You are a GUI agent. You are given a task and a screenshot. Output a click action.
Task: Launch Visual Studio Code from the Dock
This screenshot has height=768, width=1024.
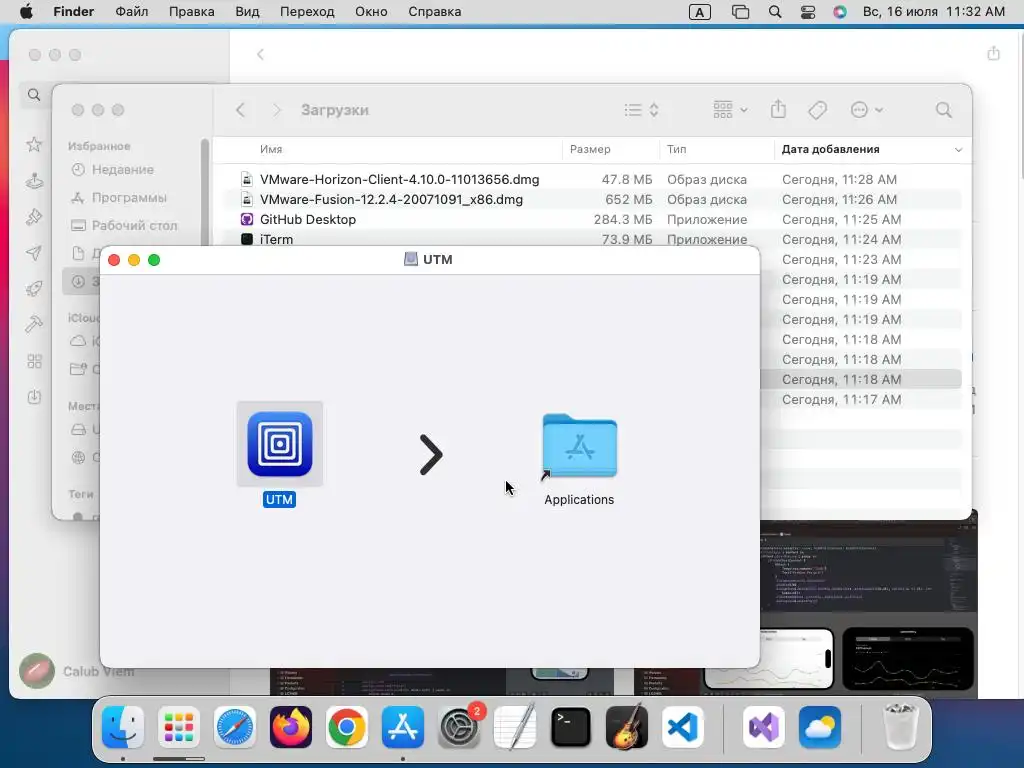(683, 727)
